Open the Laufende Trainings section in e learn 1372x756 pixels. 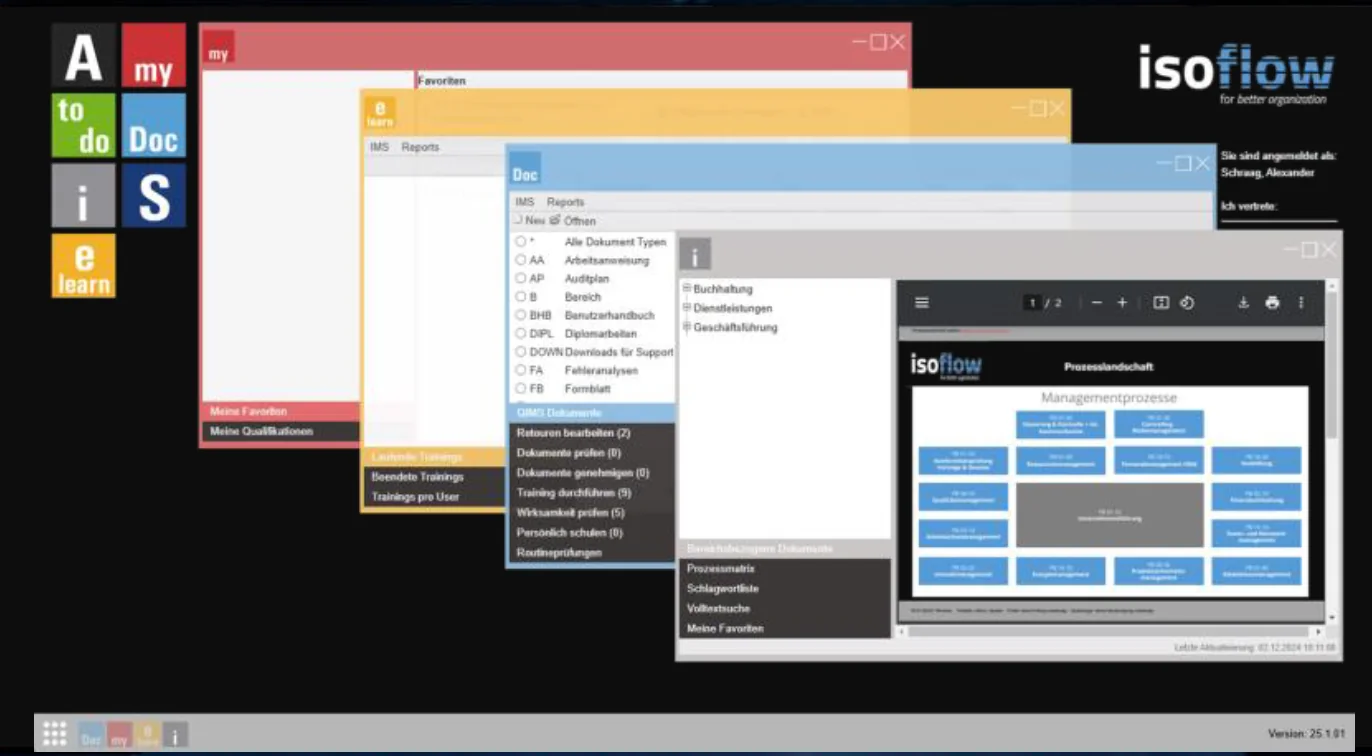coord(433,457)
